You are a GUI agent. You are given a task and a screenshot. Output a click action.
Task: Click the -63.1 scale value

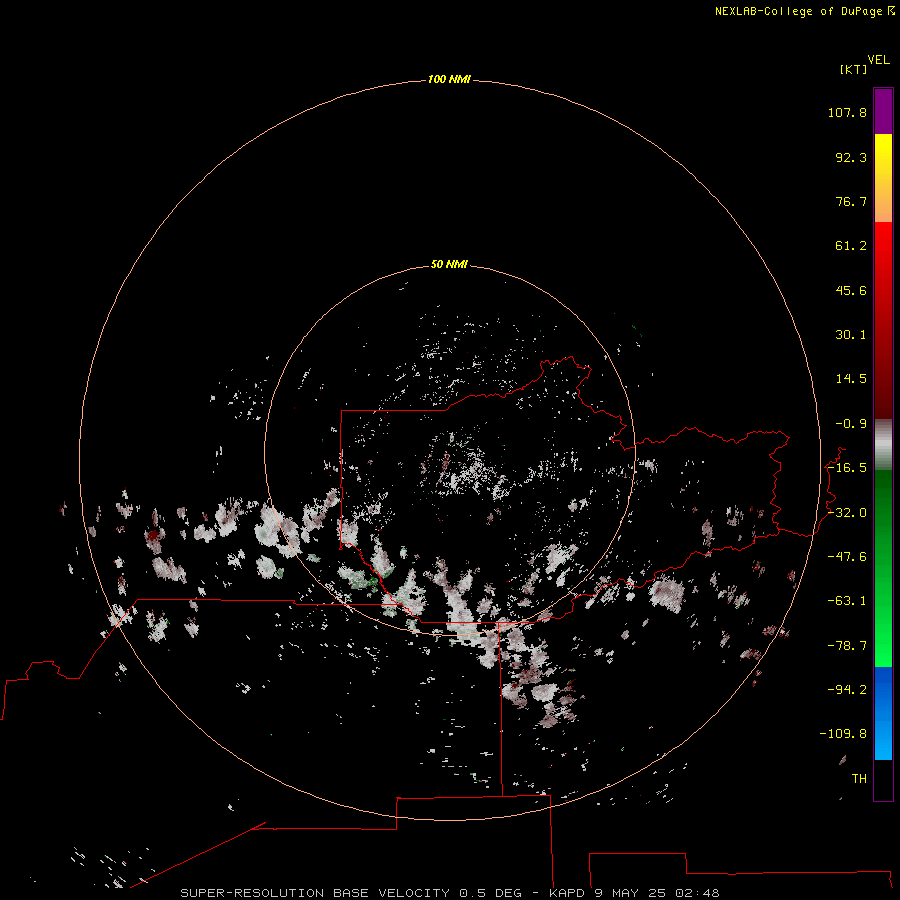[847, 601]
